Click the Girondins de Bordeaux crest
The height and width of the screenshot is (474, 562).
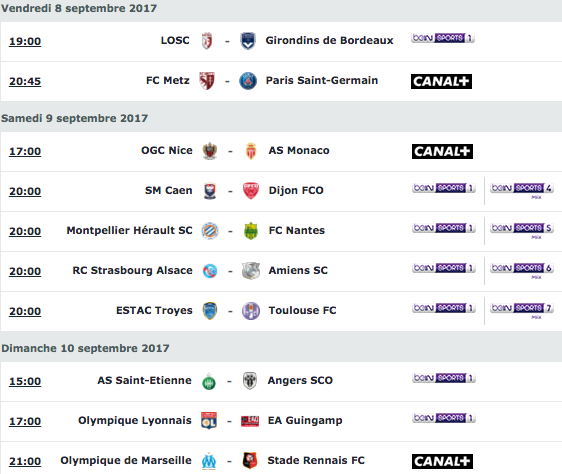(x=248, y=41)
